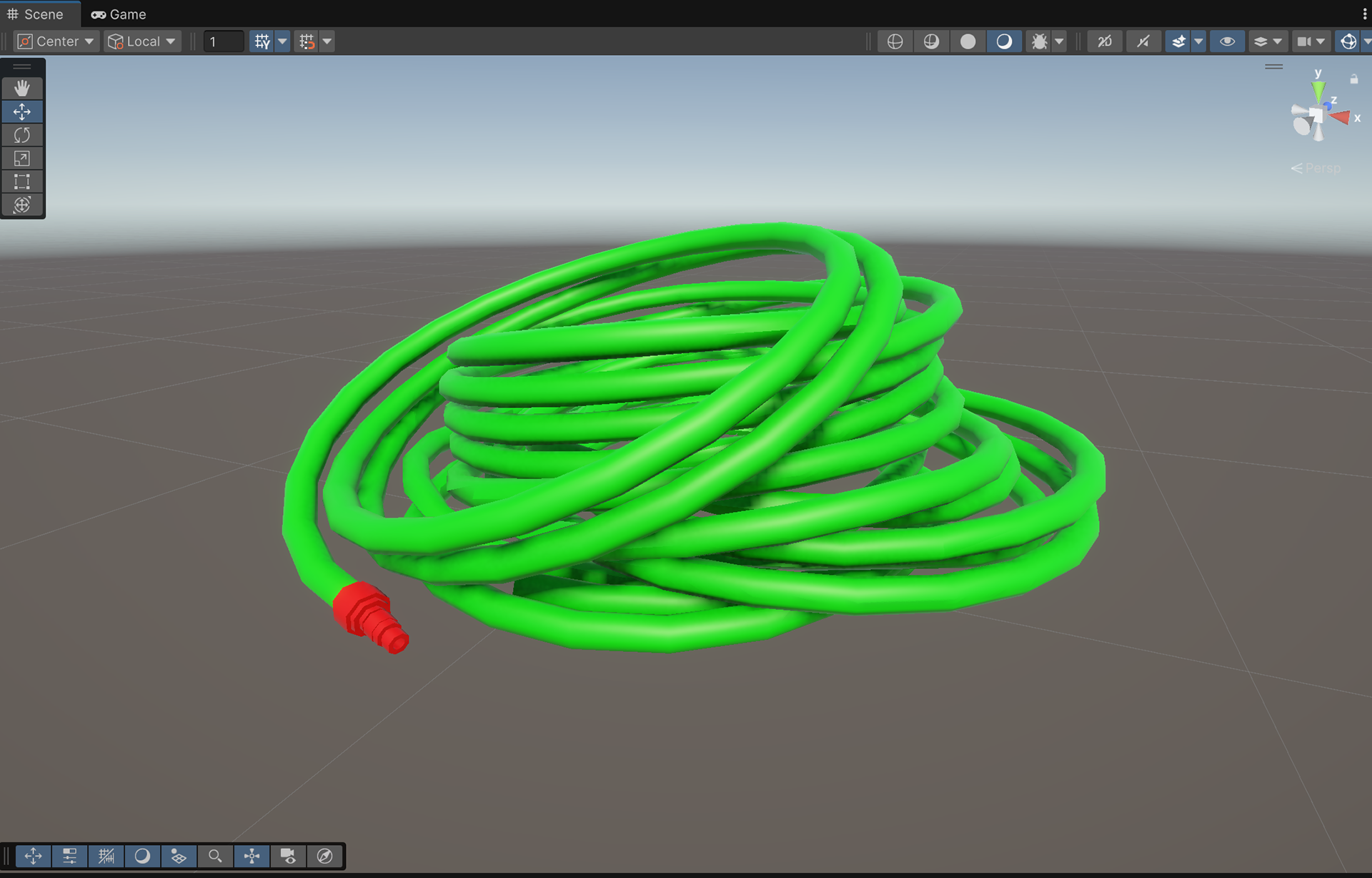Toggle grid snapping magnet button
Image resolution: width=1372 pixels, height=878 pixels.
coord(307,41)
